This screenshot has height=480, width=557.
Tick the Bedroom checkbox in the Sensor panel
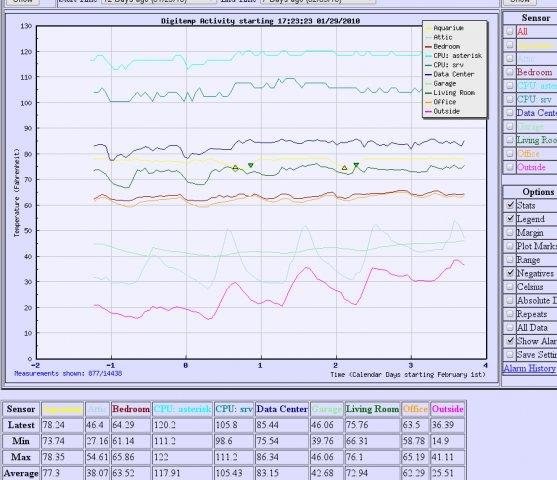coord(510,72)
